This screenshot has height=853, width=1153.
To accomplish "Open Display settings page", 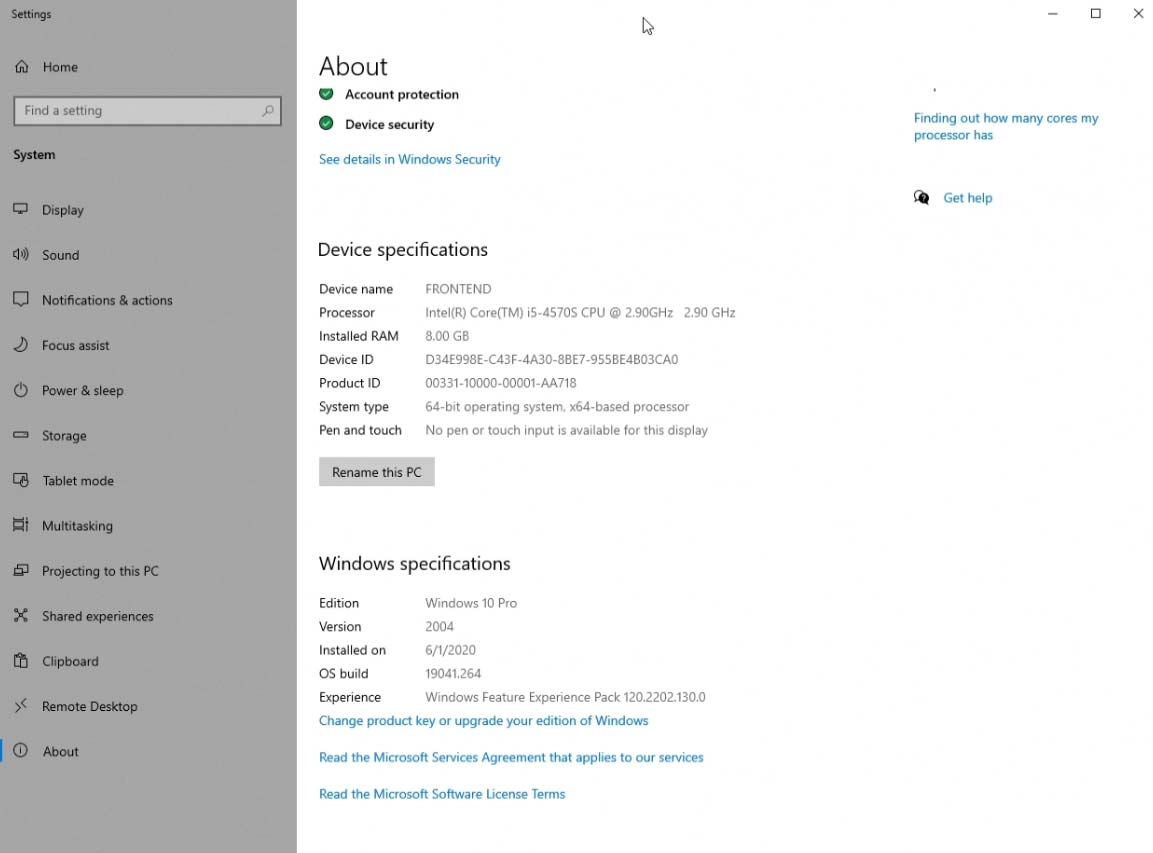I will tap(63, 210).
